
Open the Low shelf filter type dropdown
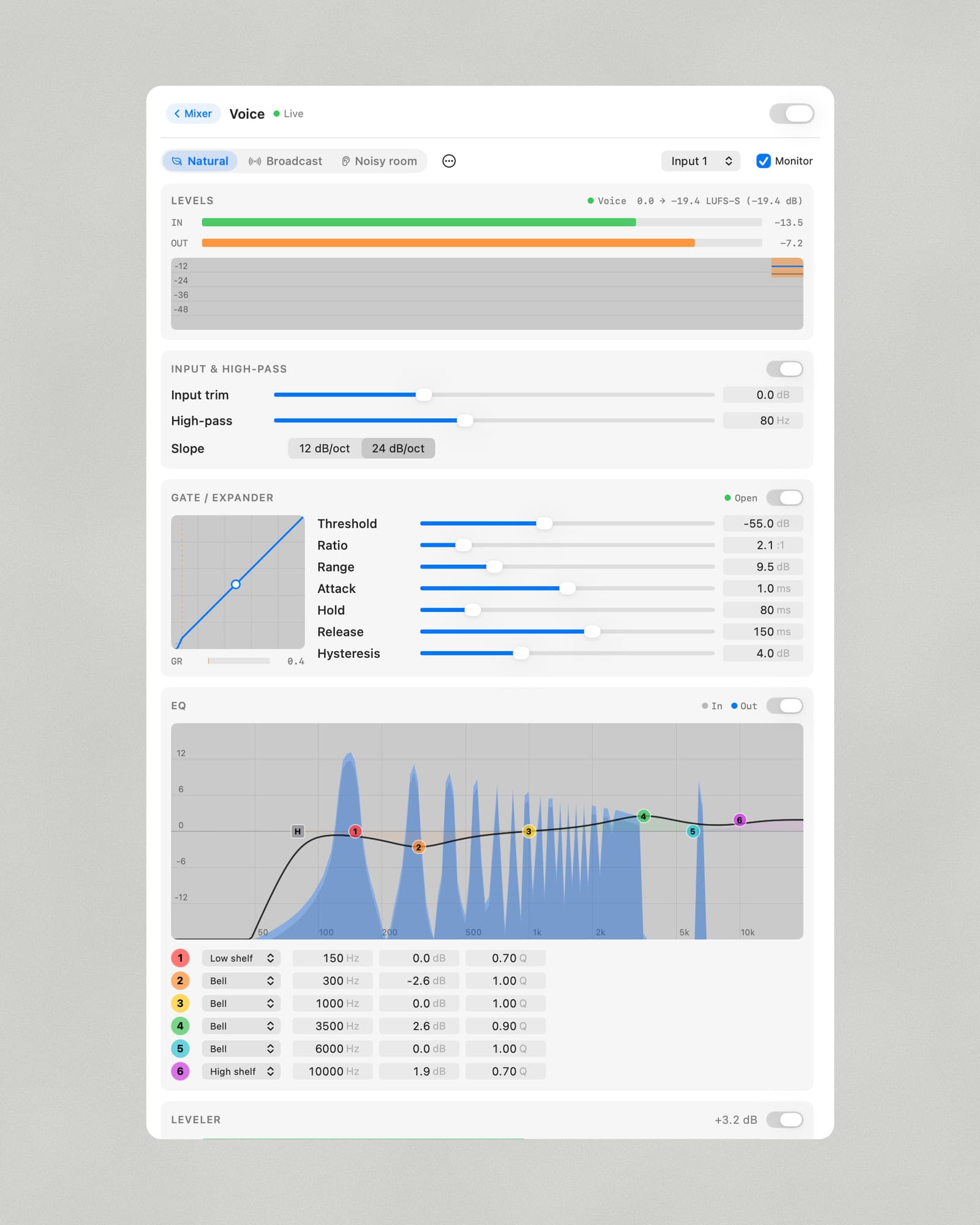[x=241, y=958]
